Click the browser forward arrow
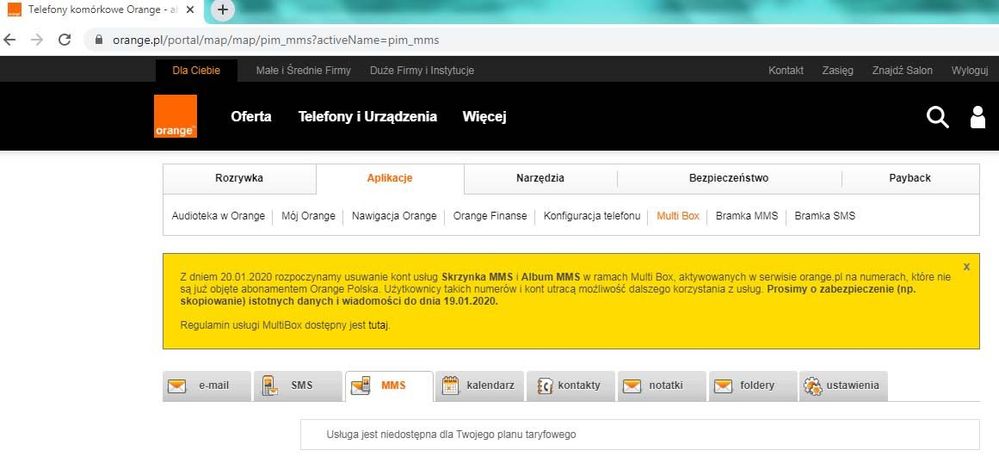The image size is (999, 457). pos(37,40)
